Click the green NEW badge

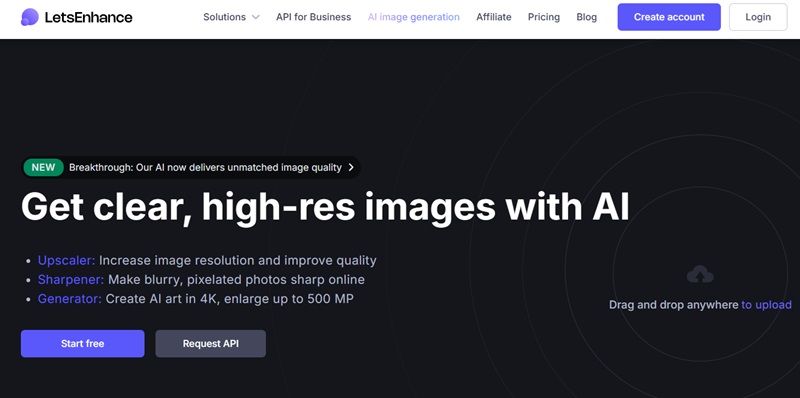[x=43, y=167]
